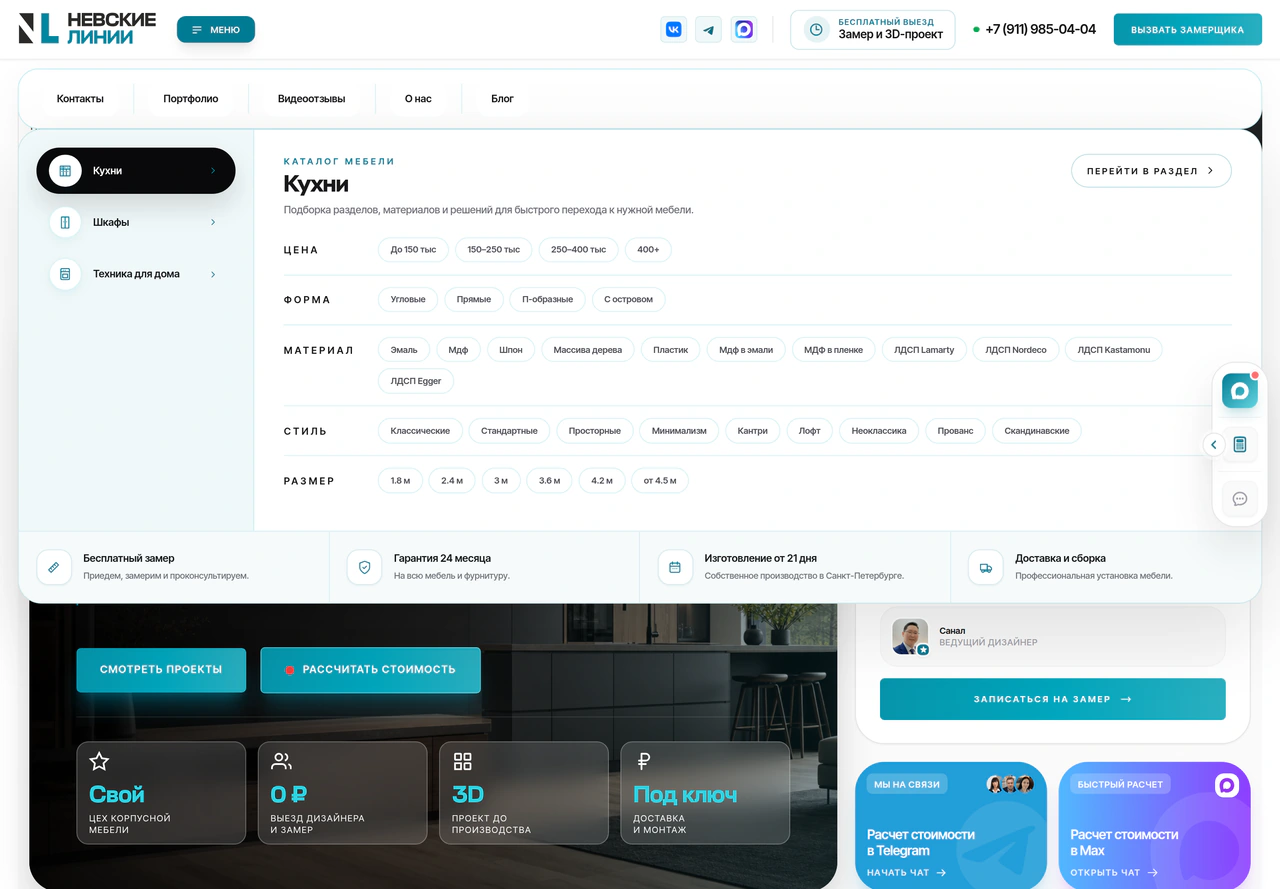Expand Техника для дома chevron
1280x889 pixels.
[x=213, y=274]
